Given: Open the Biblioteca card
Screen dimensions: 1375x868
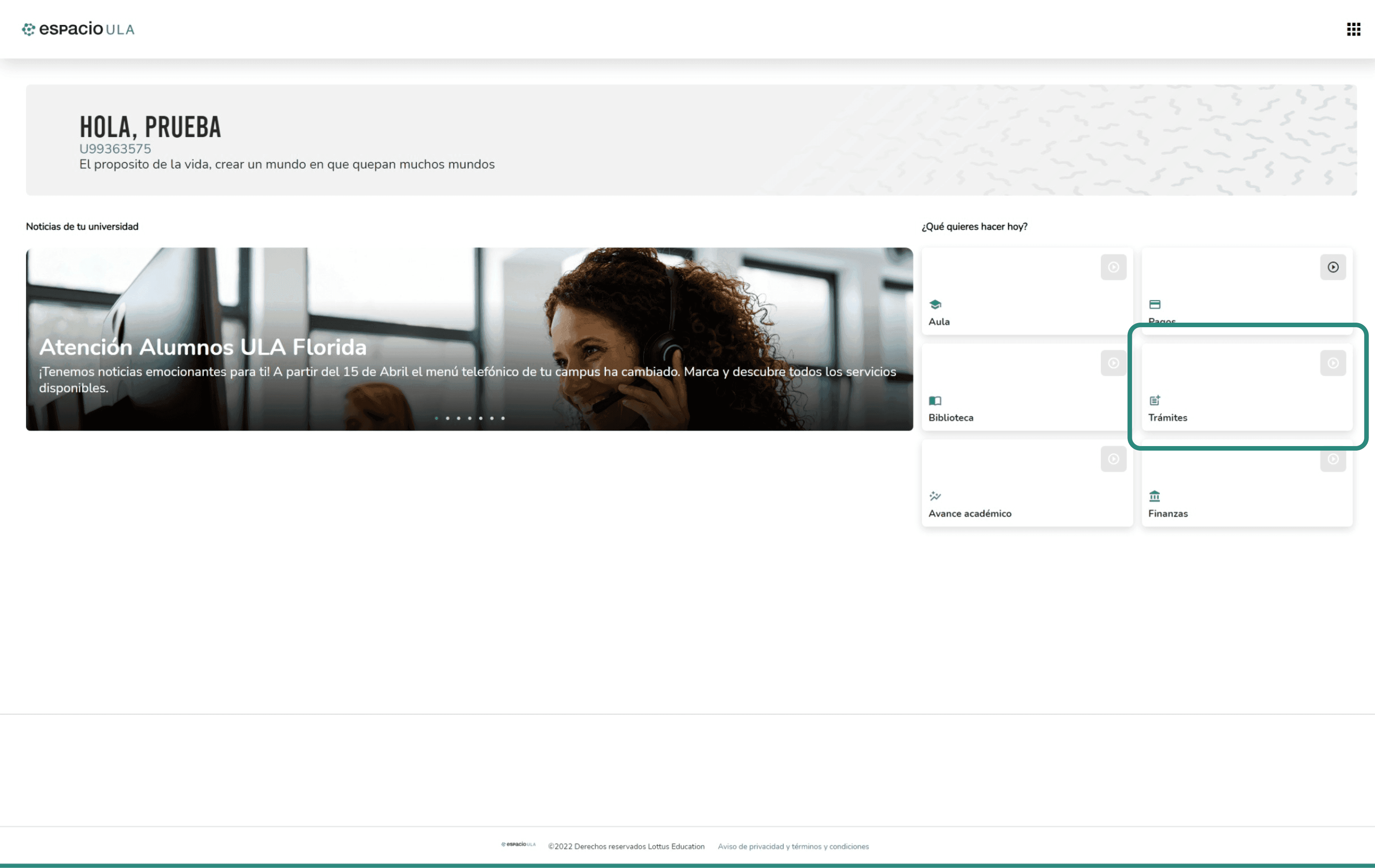Looking at the screenshot, I should (x=1027, y=387).
